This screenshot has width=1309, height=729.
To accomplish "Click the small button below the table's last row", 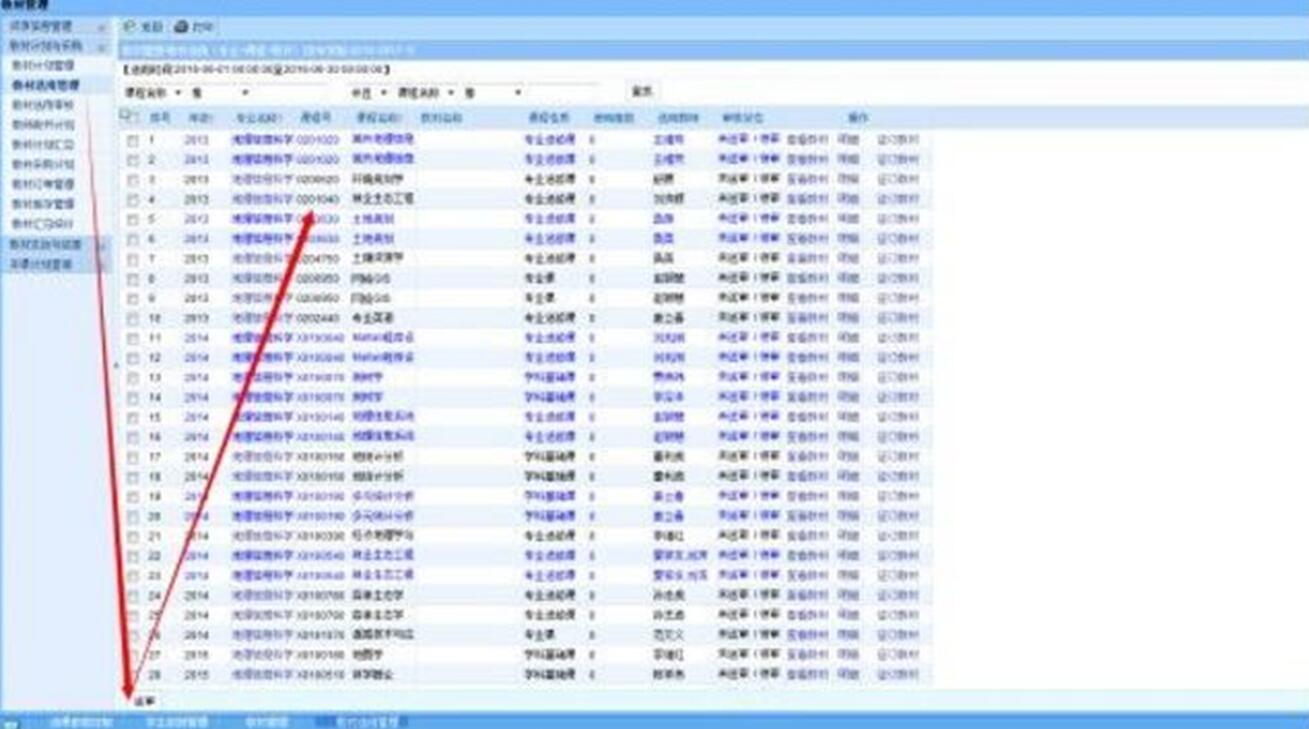I will pos(145,701).
